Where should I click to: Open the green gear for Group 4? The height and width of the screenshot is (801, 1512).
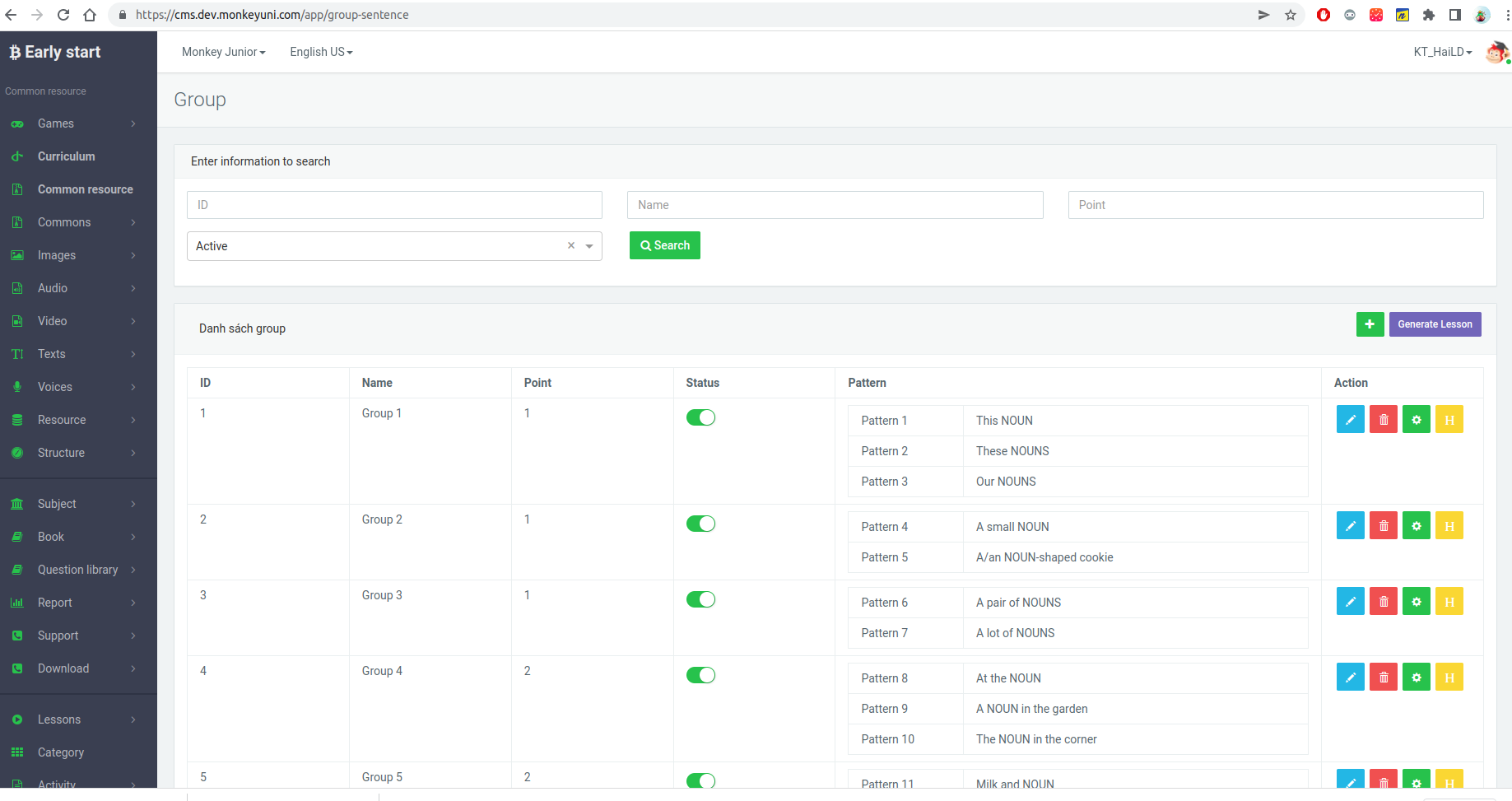tap(1416, 678)
